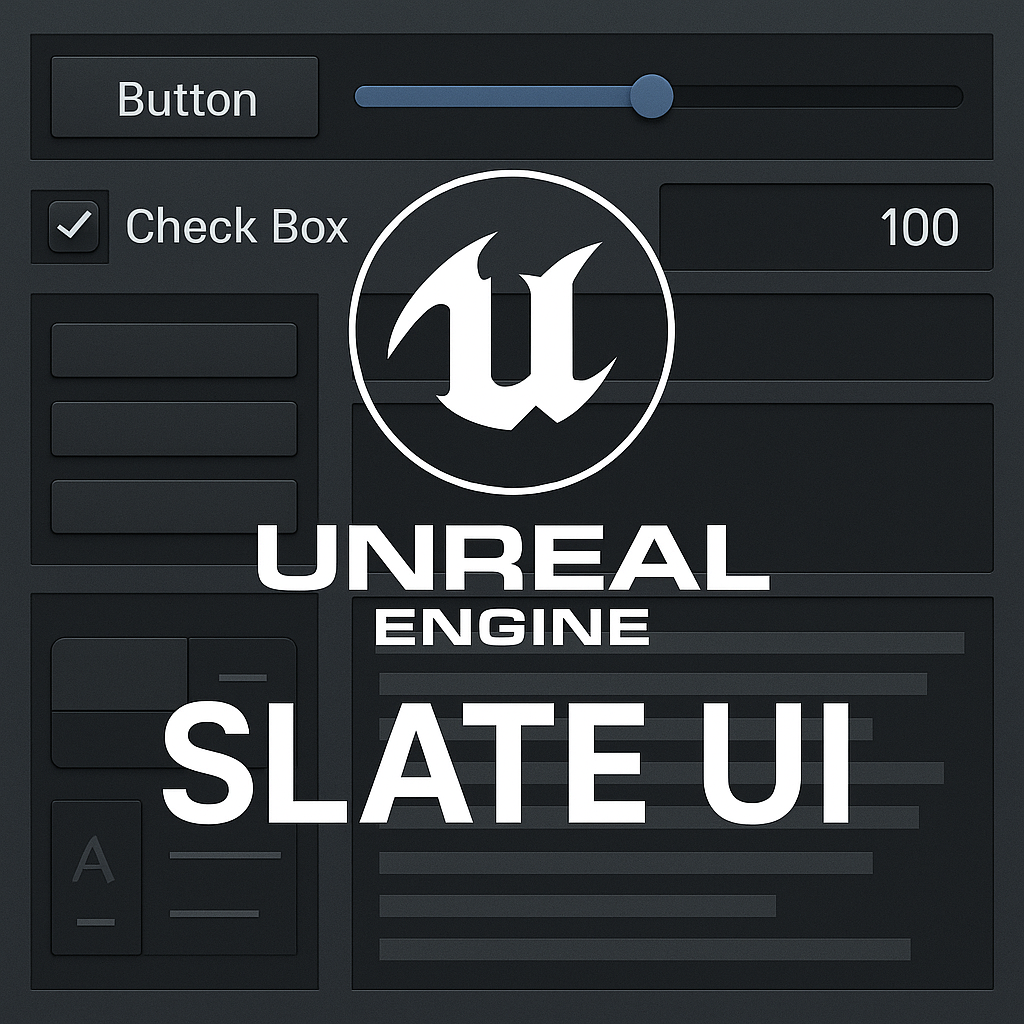
Task: Select the second blank list item
Action: (x=174, y=428)
